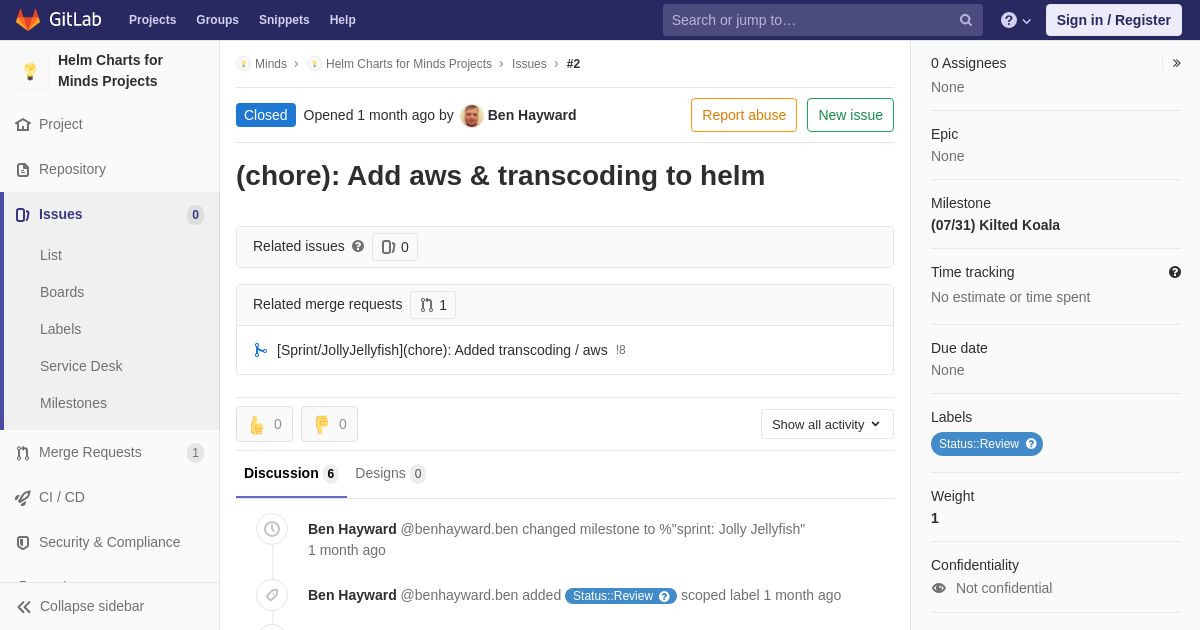The height and width of the screenshot is (630, 1200).
Task: Click the Collapse sidebar double-arrow icon
Action: pyautogui.click(x=24, y=607)
